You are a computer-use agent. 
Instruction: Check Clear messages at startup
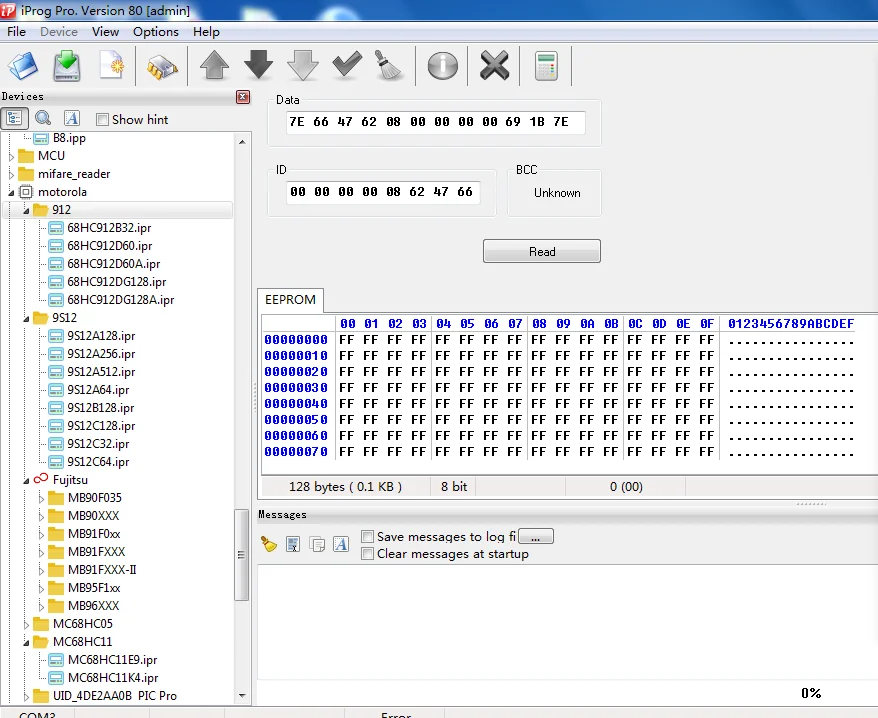click(367, 554)
